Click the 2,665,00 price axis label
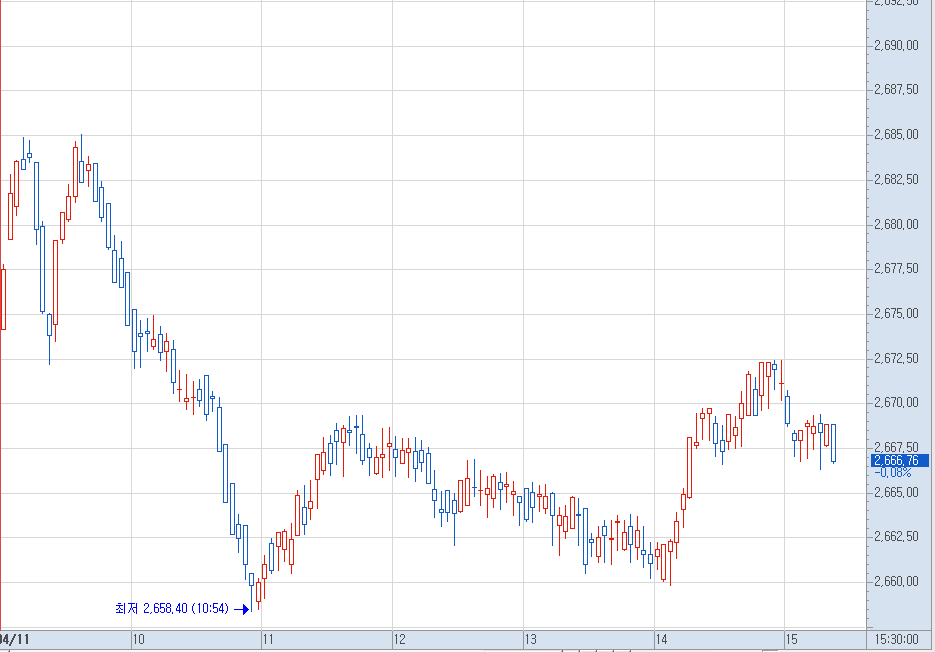This screenshot has height=652, width=935. 896,492
